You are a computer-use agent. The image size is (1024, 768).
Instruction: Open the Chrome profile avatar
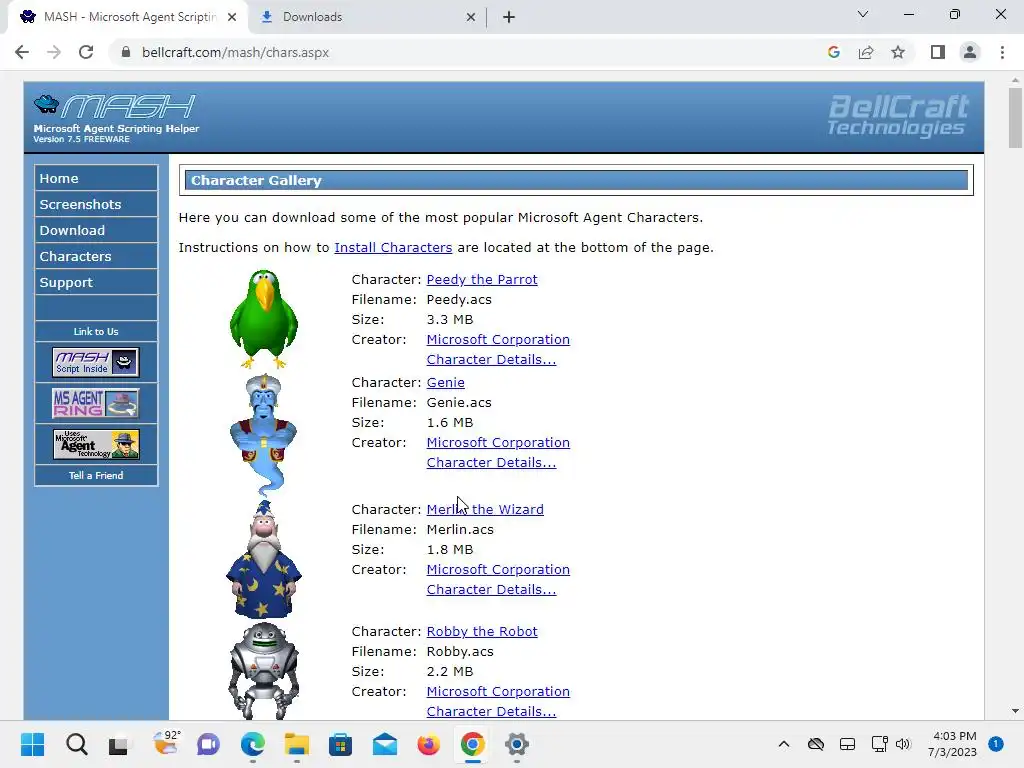(970, 52)
